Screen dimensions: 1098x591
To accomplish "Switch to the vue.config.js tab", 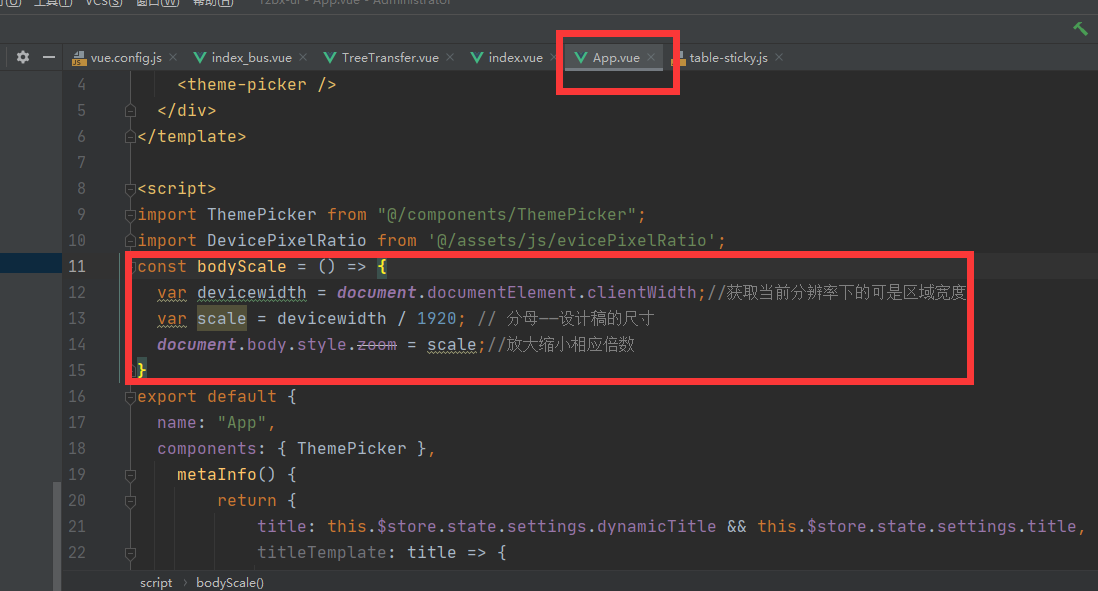I will (125, 58).
